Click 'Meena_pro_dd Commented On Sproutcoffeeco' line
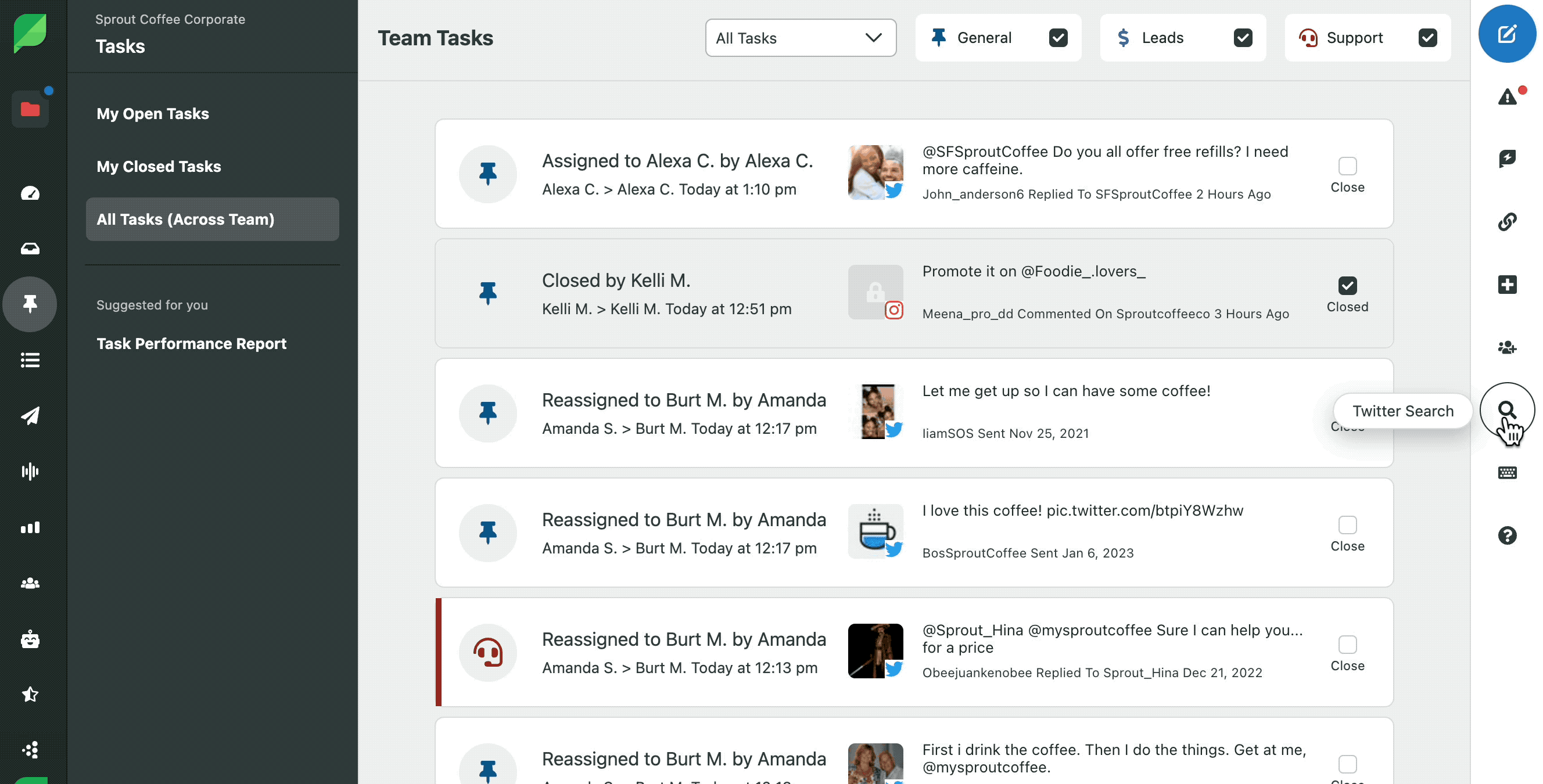Viewport: 1543px width, 784px height. pyautogui.click(x=1105, y=314)
